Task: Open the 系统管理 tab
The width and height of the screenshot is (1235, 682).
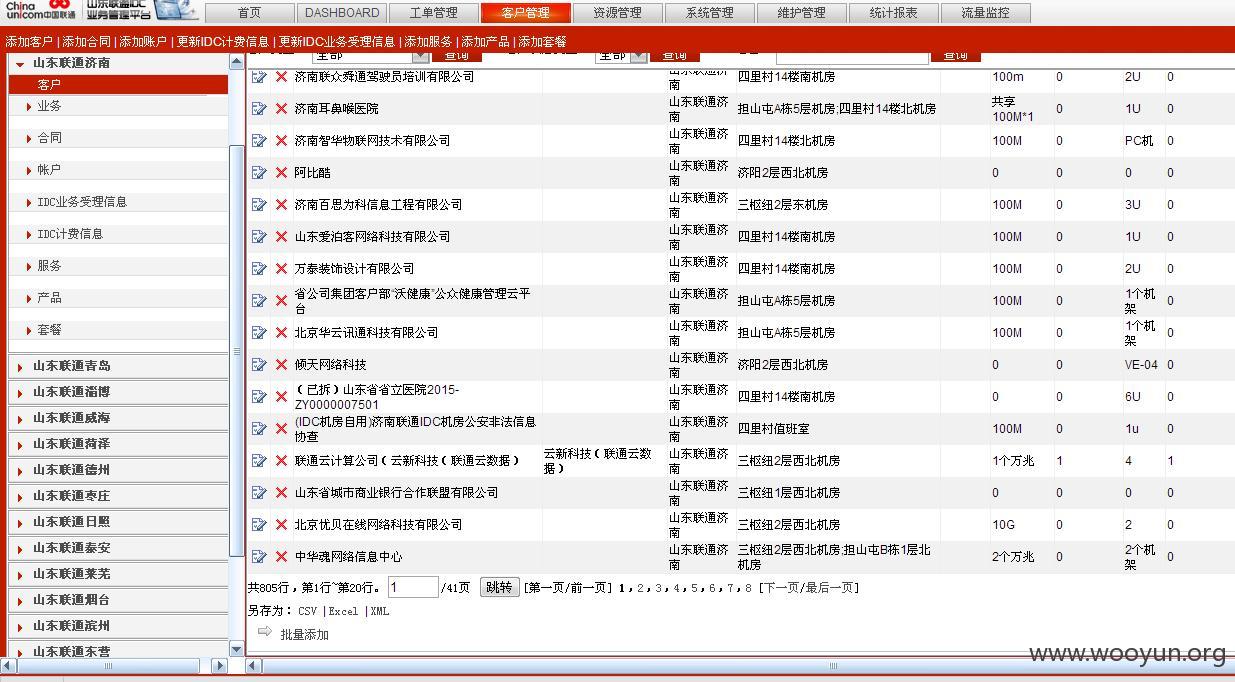Action: (710, 13)
